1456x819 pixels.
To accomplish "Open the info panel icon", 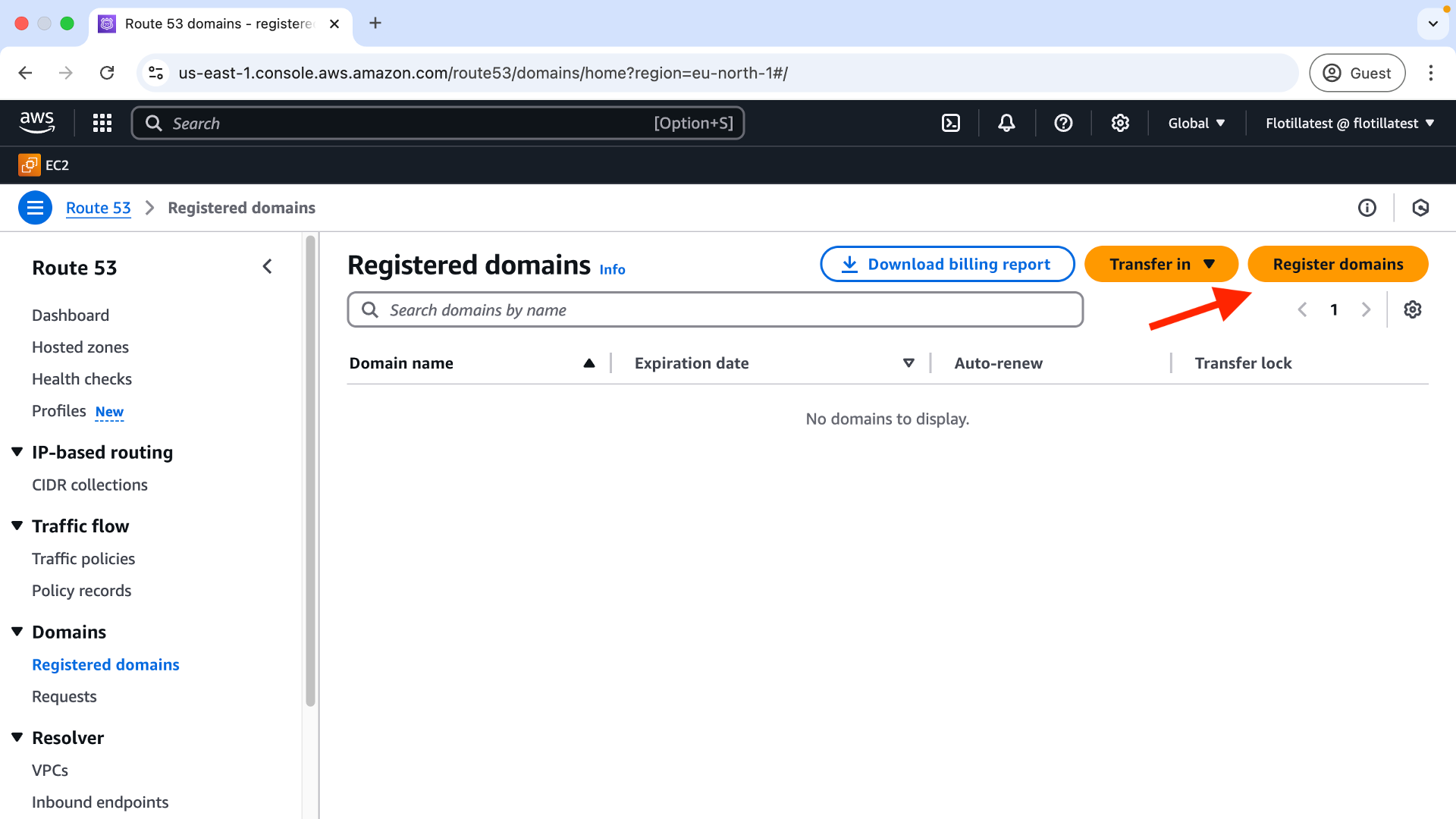I will (1367, 208).
